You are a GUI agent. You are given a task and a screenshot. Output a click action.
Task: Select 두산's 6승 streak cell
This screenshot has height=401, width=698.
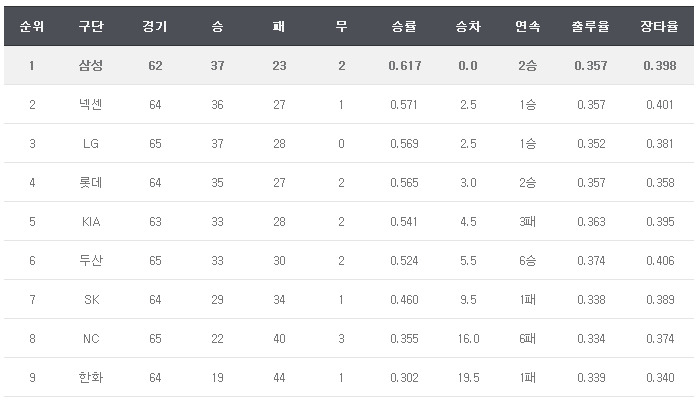pos(528,261)
